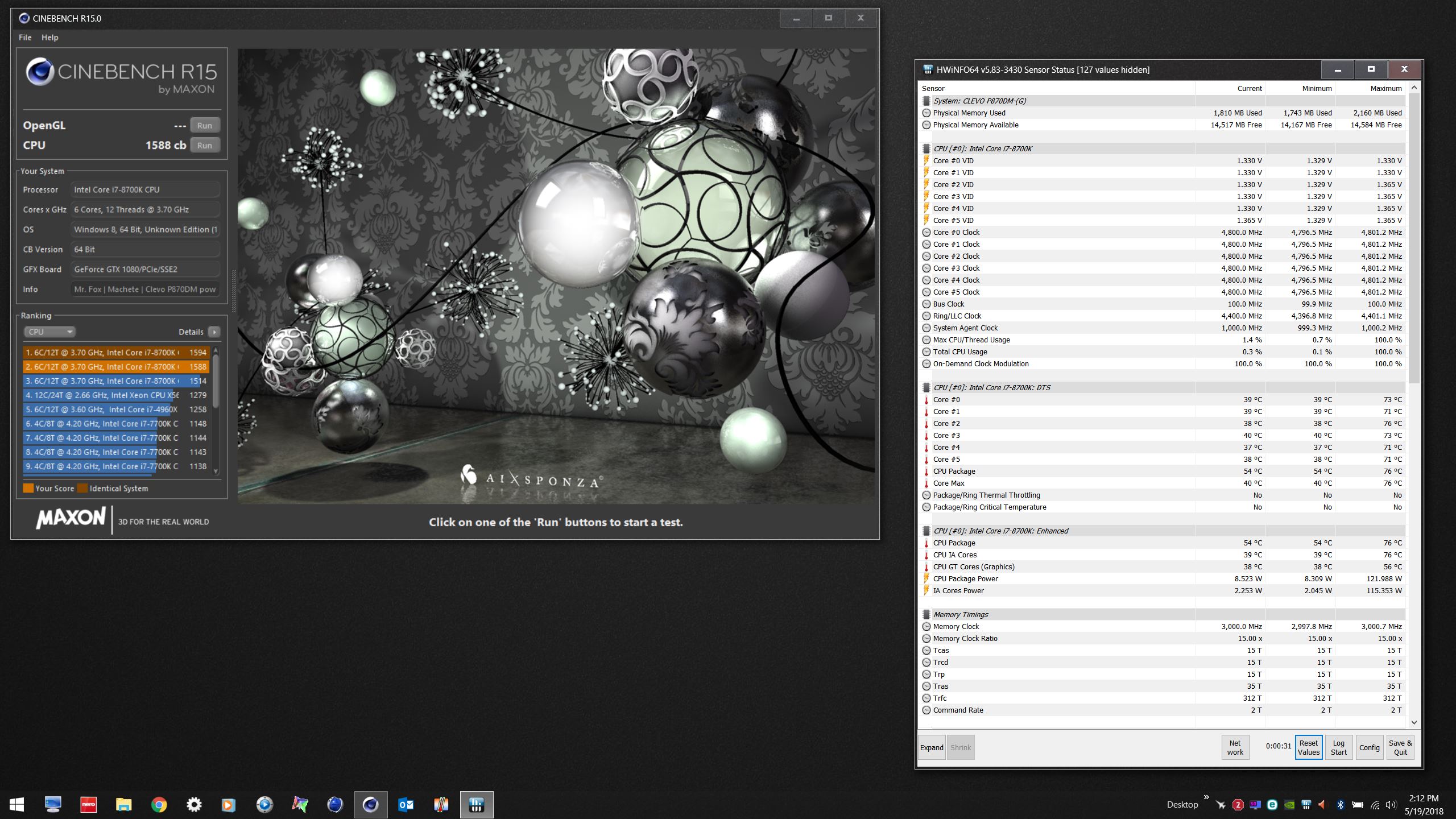Viewport: 1456px width, 819px height.
Task: Open the orange media player taskbar icon
Action: 228,804
